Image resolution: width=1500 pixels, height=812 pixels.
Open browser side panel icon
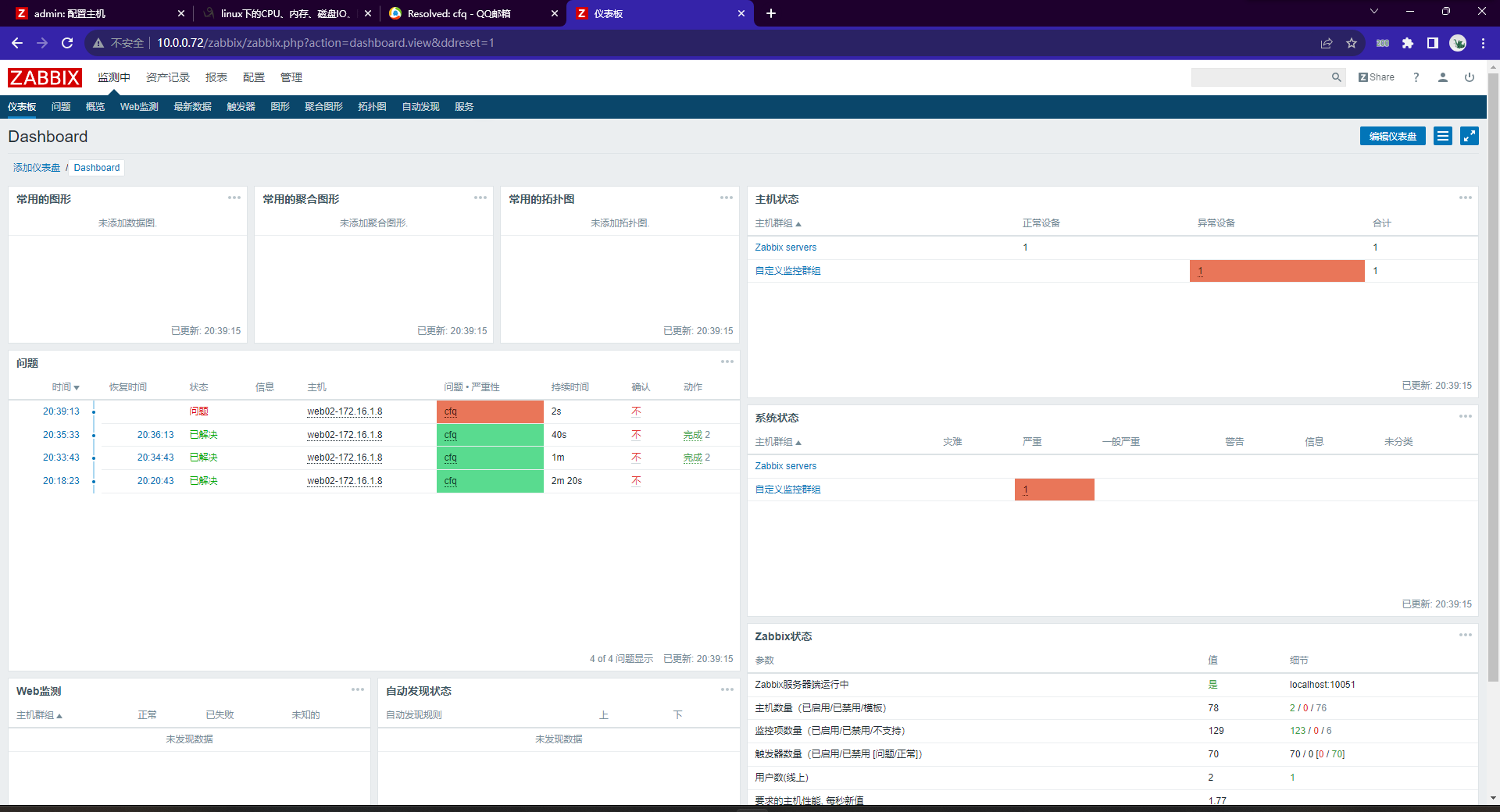1433,43
